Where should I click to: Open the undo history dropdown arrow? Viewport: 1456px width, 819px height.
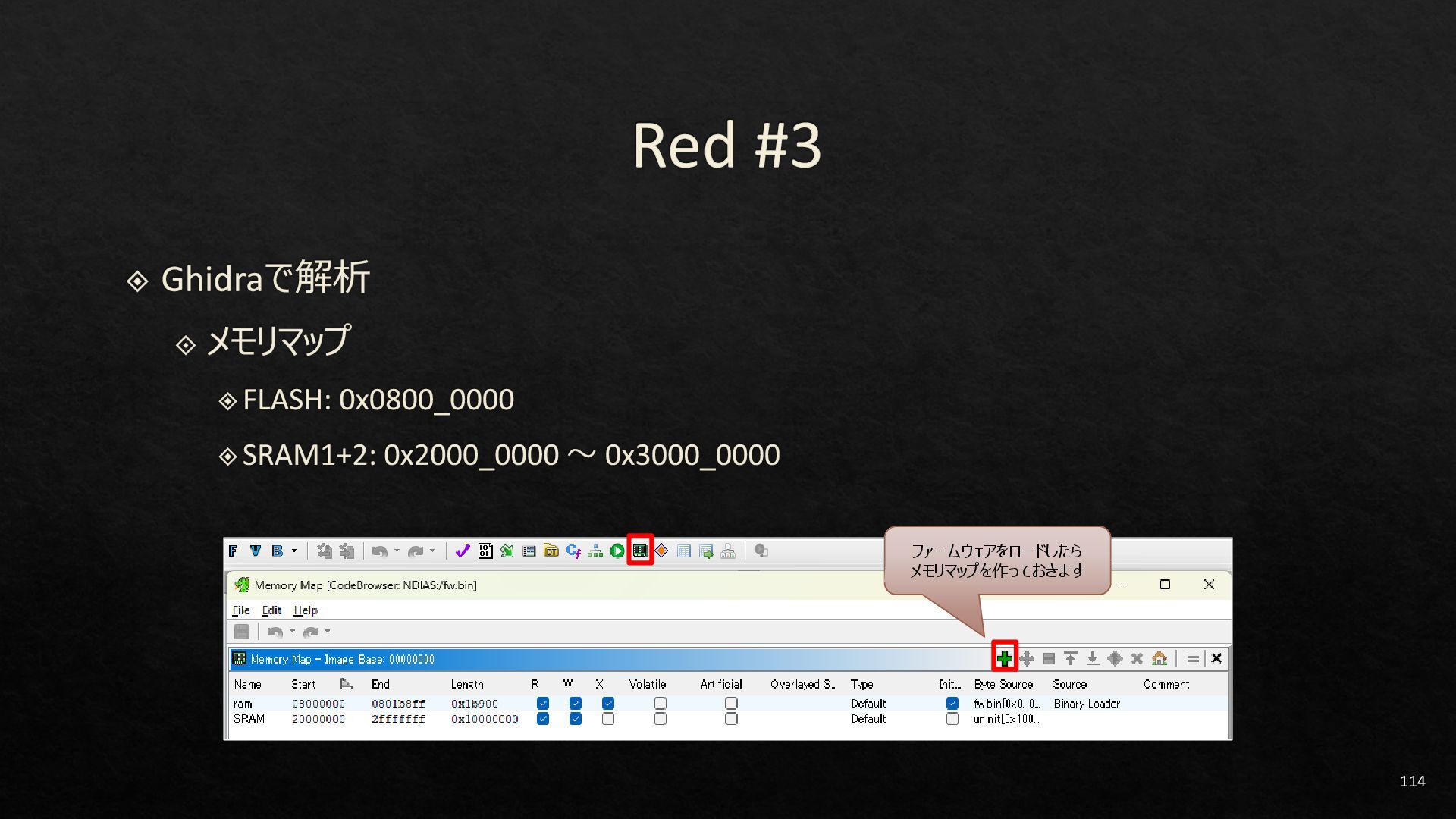[397, 551]
